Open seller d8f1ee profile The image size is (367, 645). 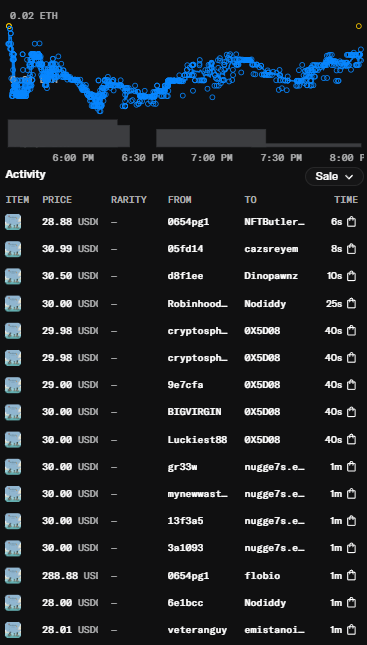[185, 276]
